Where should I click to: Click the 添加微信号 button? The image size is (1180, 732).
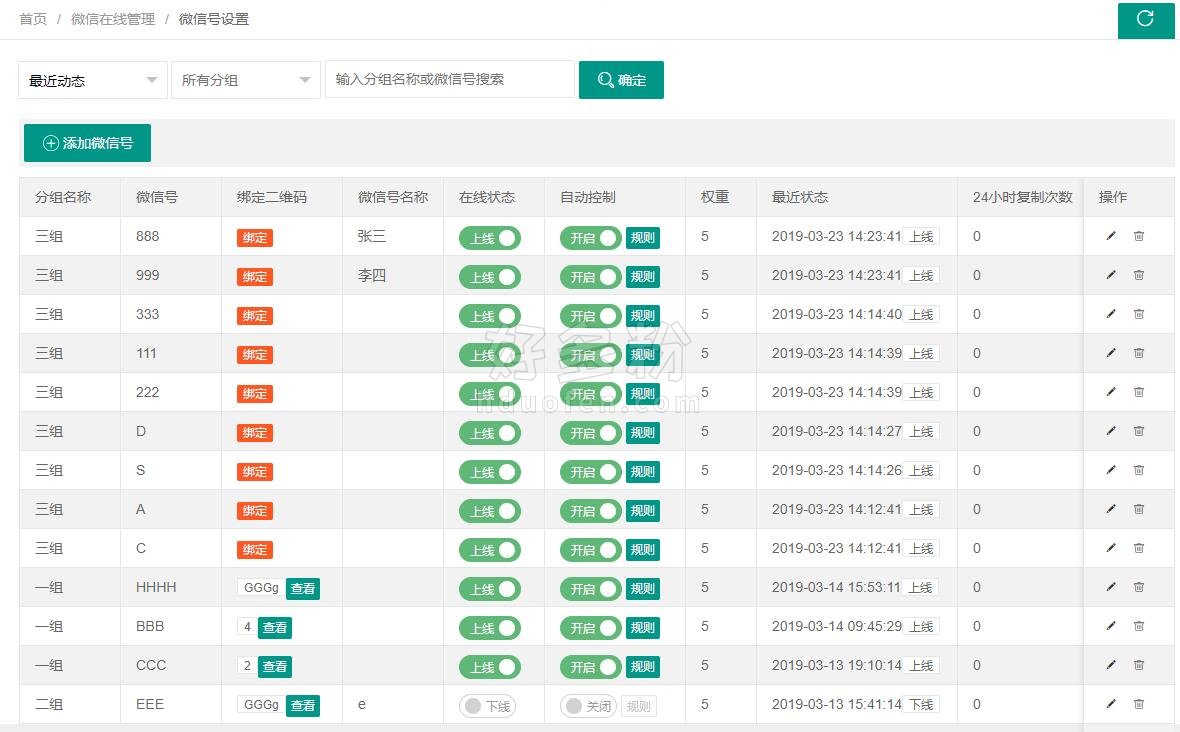point(87,143)
